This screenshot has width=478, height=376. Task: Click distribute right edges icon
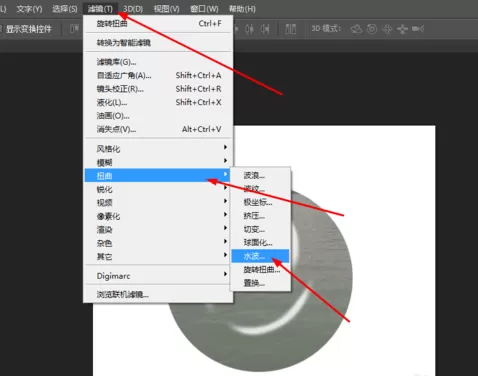265,29
